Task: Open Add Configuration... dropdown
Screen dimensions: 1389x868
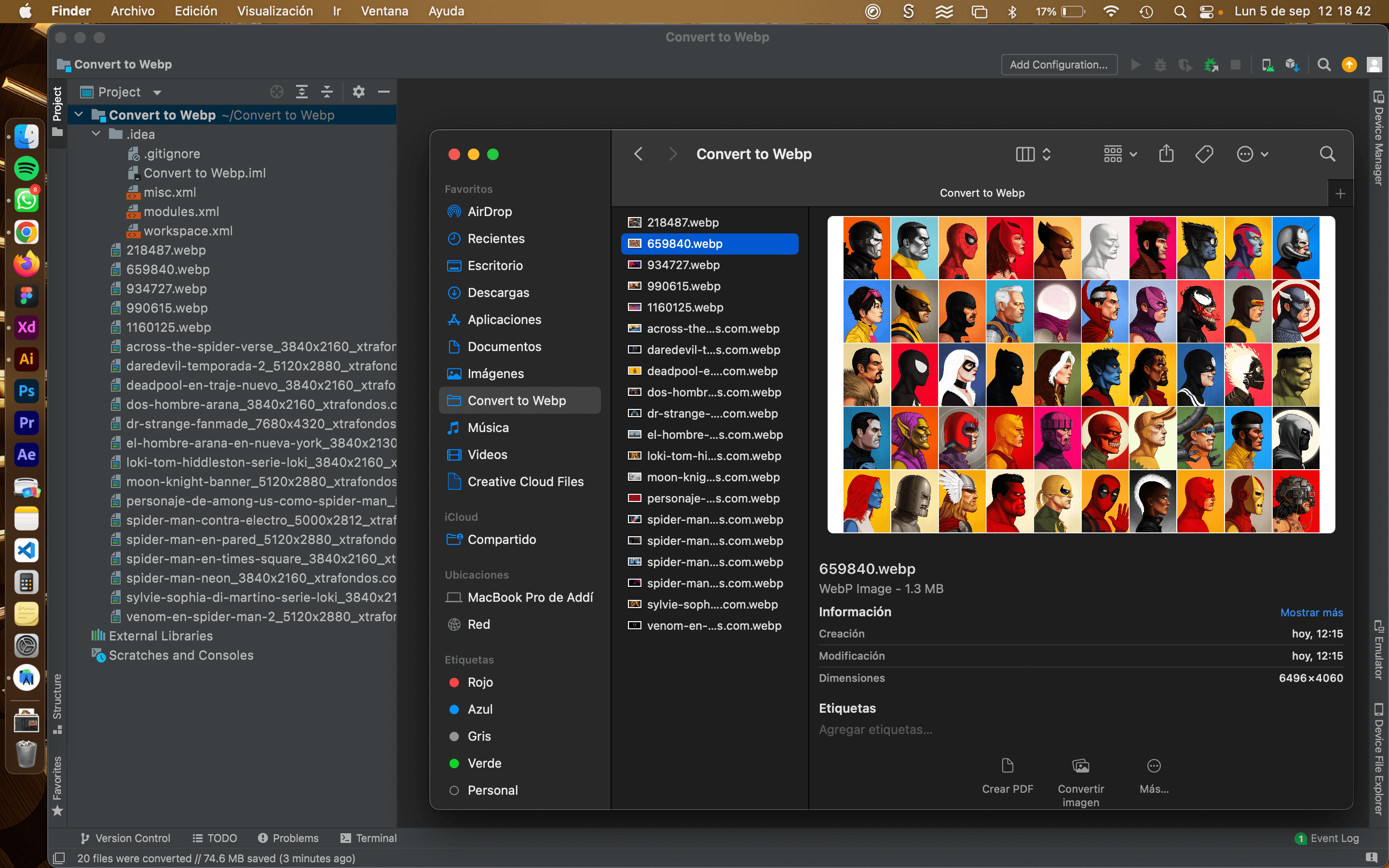Action: pos(1059,64)
